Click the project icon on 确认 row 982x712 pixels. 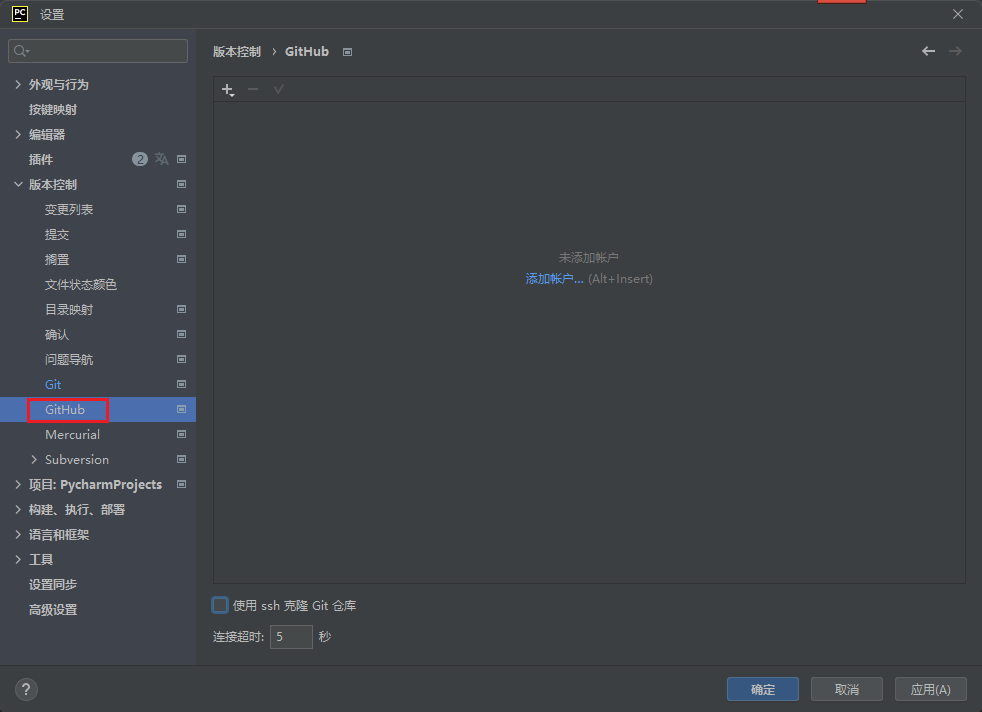(x=182, y=334)
